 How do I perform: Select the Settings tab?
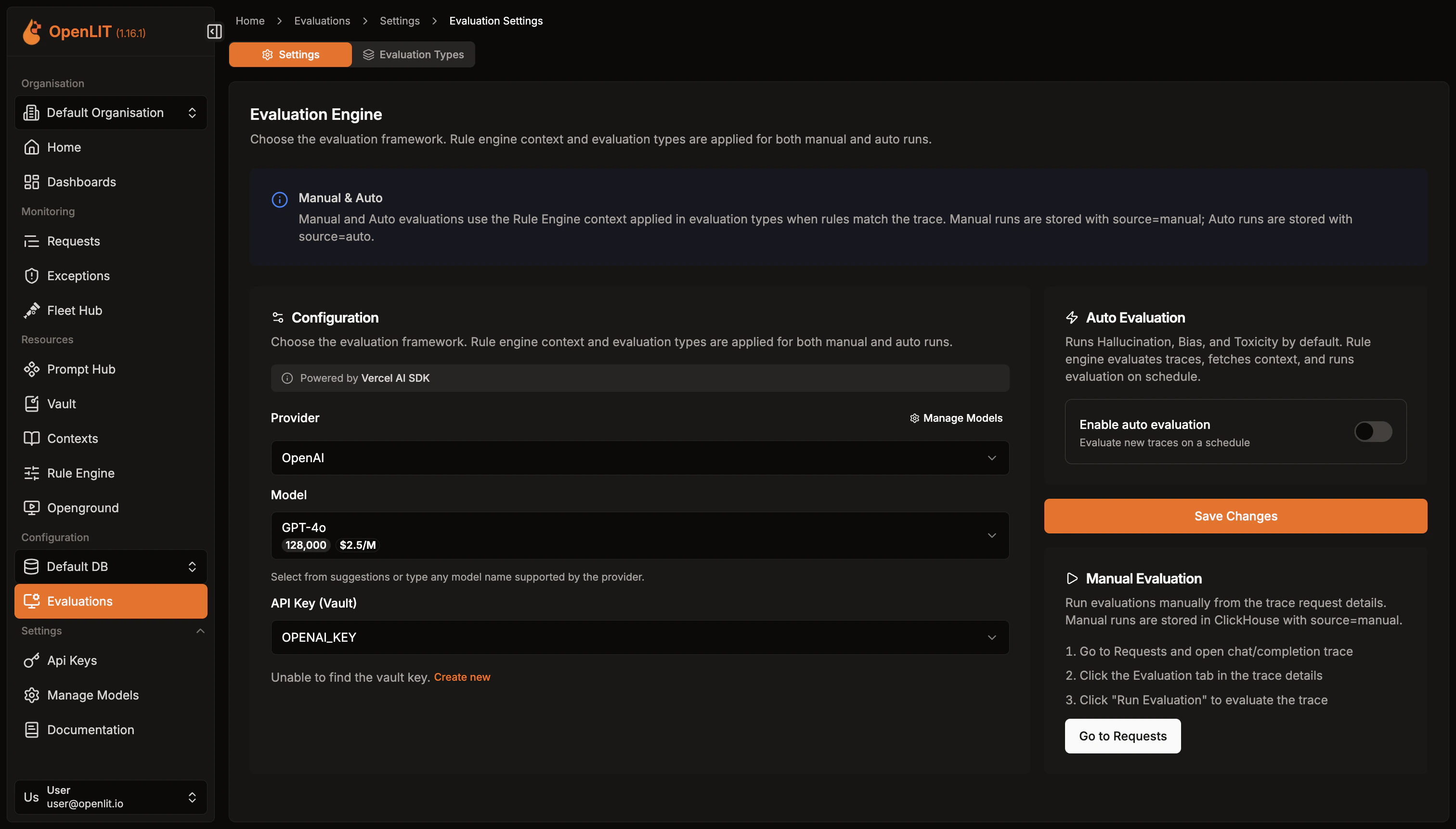pos(290,55)
